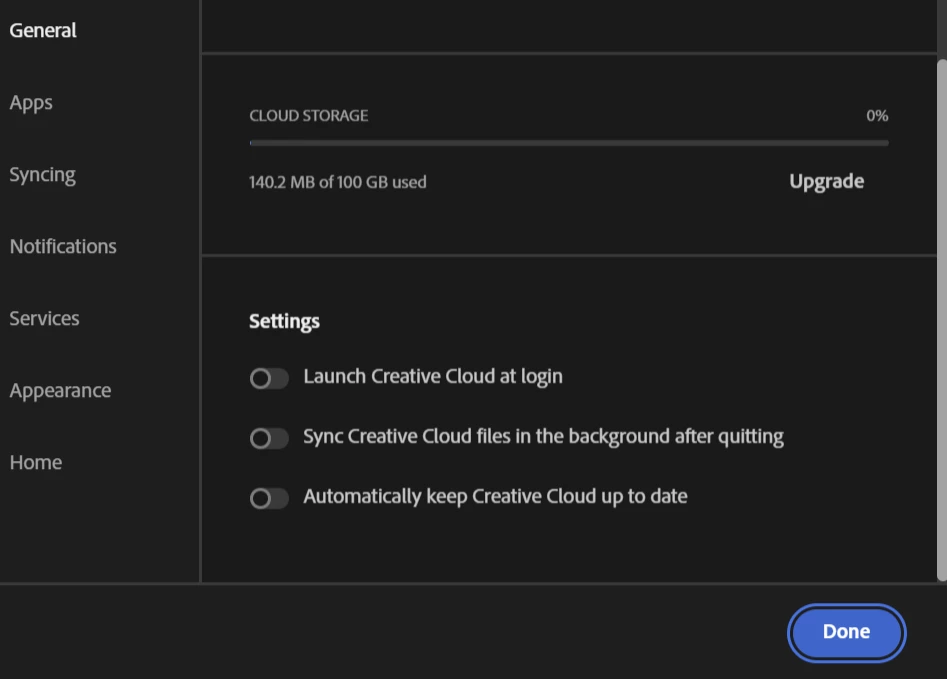Click the 'Automatically keep Creative Cloud up to date' label
The width and height of the screenshot is (947, 679).
[x=495, y=497]
